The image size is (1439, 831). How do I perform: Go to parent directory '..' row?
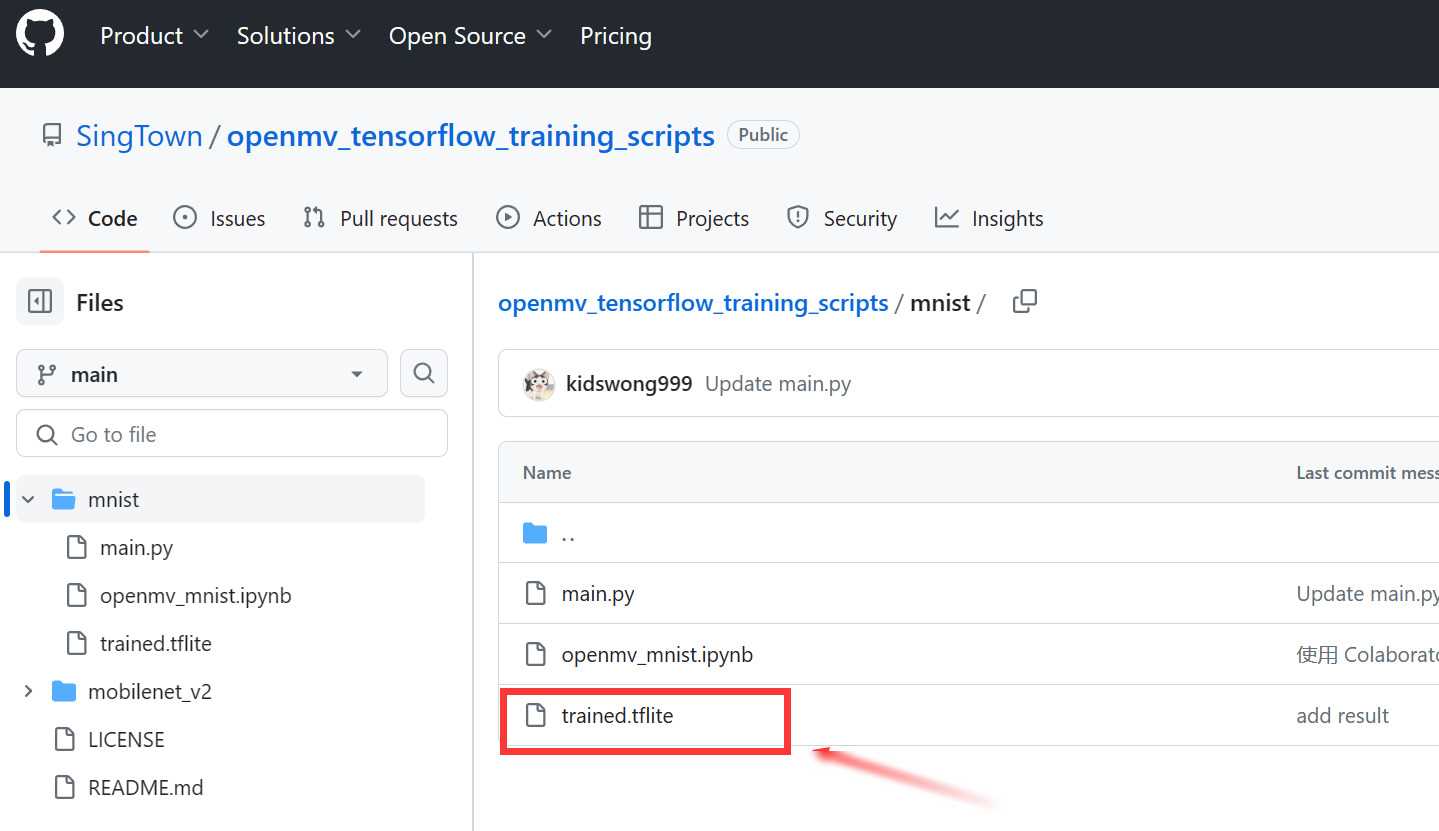pyautogui.click(x=568, y=533)
